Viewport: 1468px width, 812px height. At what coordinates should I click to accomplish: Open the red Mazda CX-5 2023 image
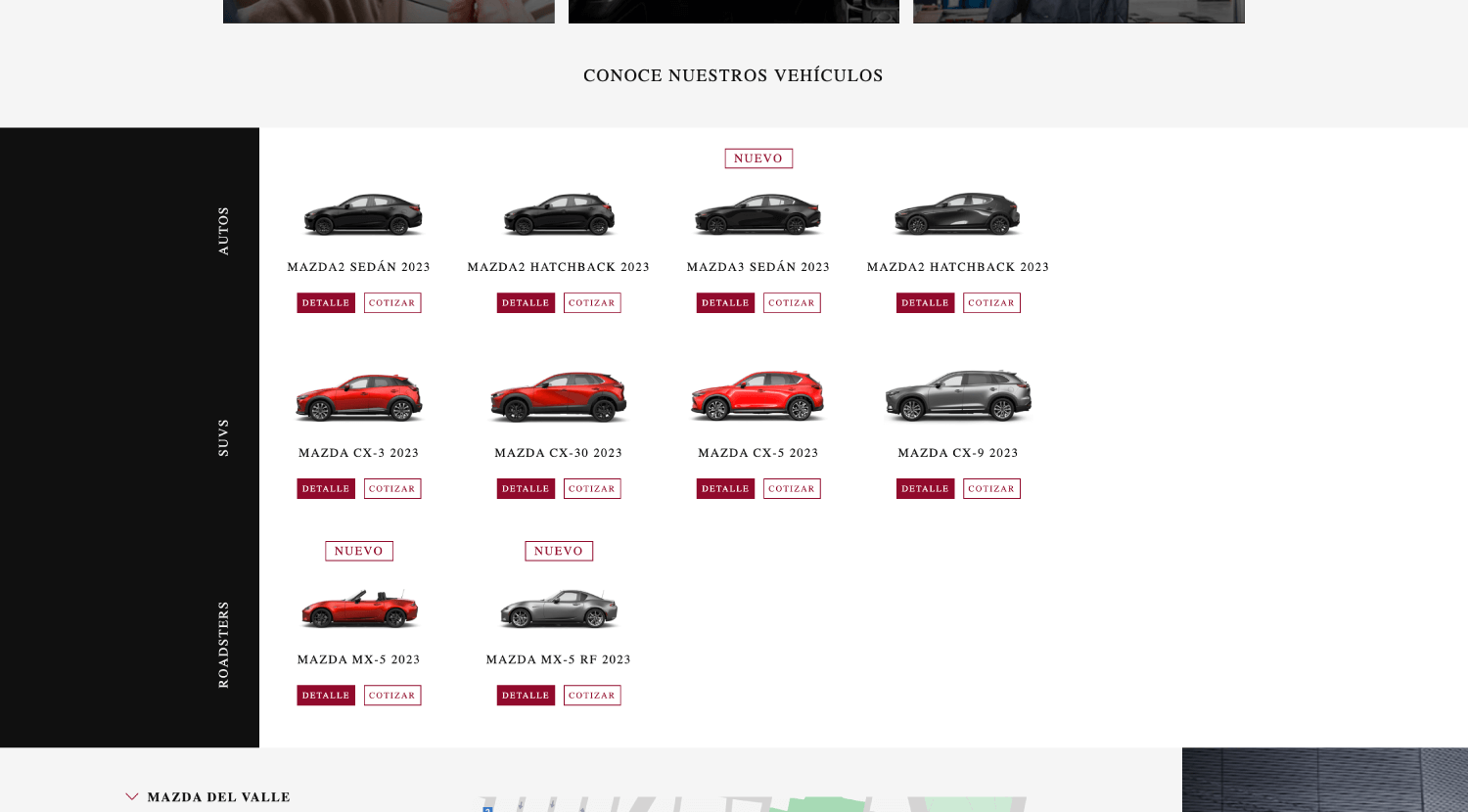[758, 396]
